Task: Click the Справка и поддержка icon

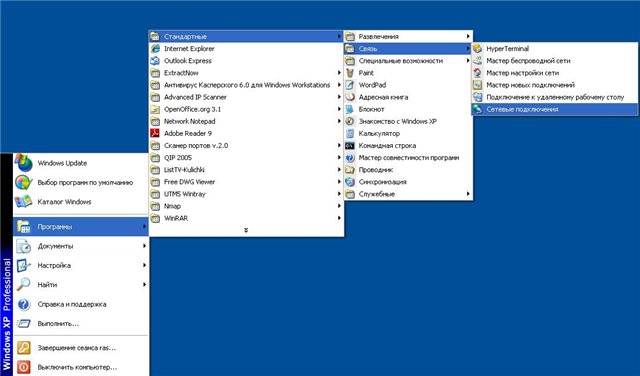Action: (x=24, y=304)
